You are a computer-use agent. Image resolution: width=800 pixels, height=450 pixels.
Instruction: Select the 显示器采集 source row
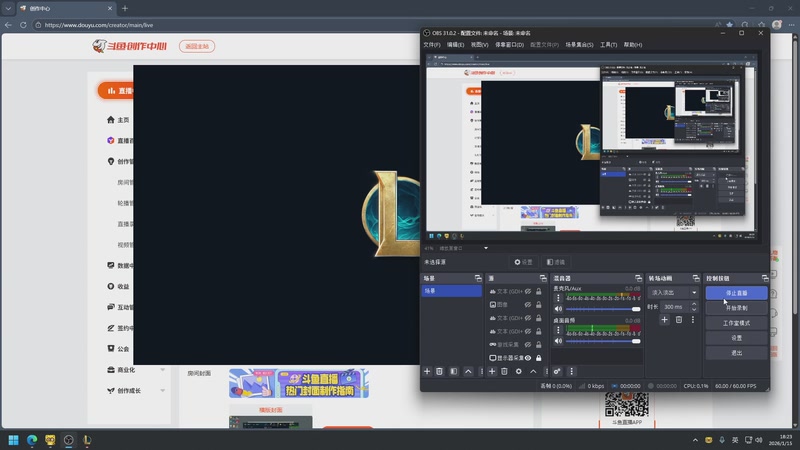click(516, 358)
